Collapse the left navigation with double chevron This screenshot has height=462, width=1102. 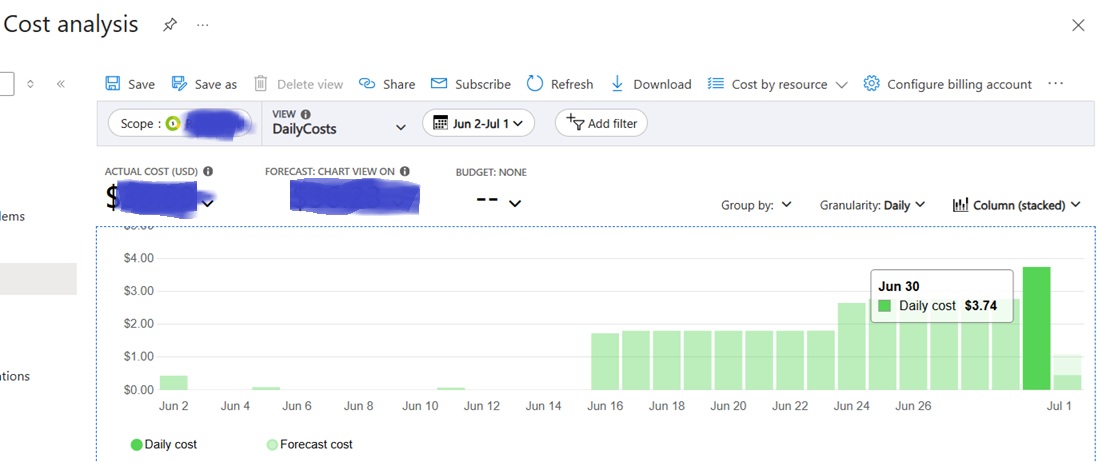pyautogui.click(x=60, y=84)
